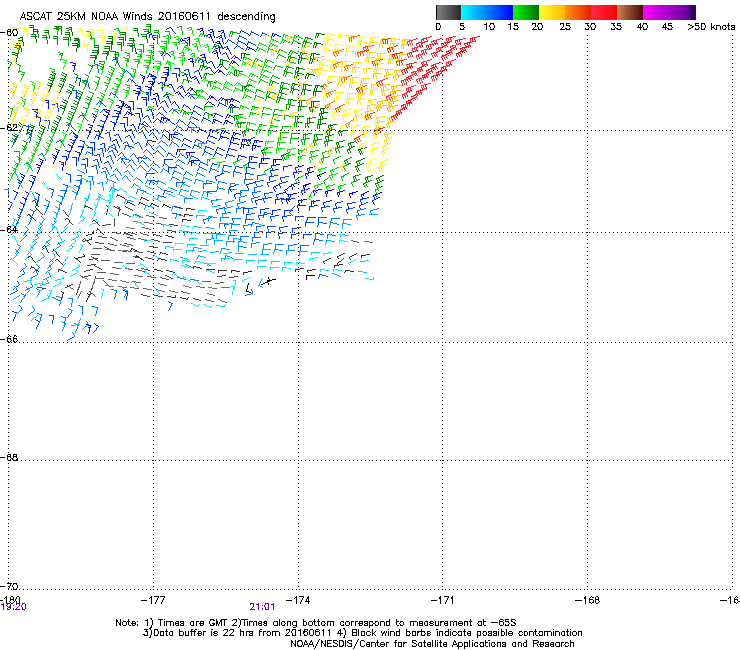Click the '10' legend scale label
The width and height of the screenshot is (740, 650).
(x=489, y=27)
